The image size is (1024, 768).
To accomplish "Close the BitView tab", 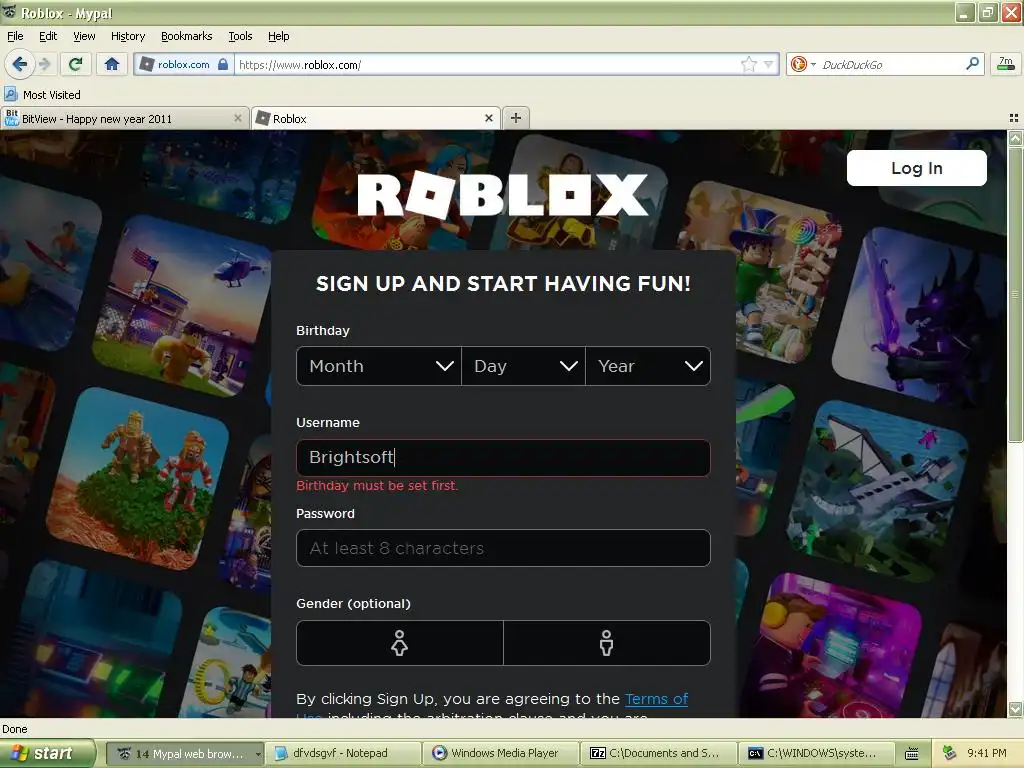I will [238, 118].
